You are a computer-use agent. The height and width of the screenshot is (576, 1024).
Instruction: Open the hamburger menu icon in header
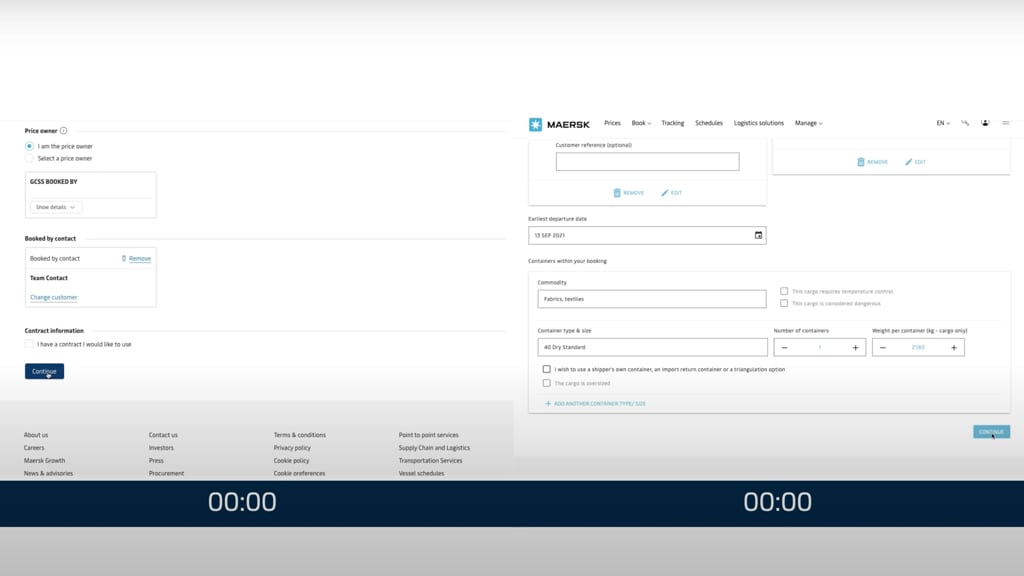click(1005, 123)
